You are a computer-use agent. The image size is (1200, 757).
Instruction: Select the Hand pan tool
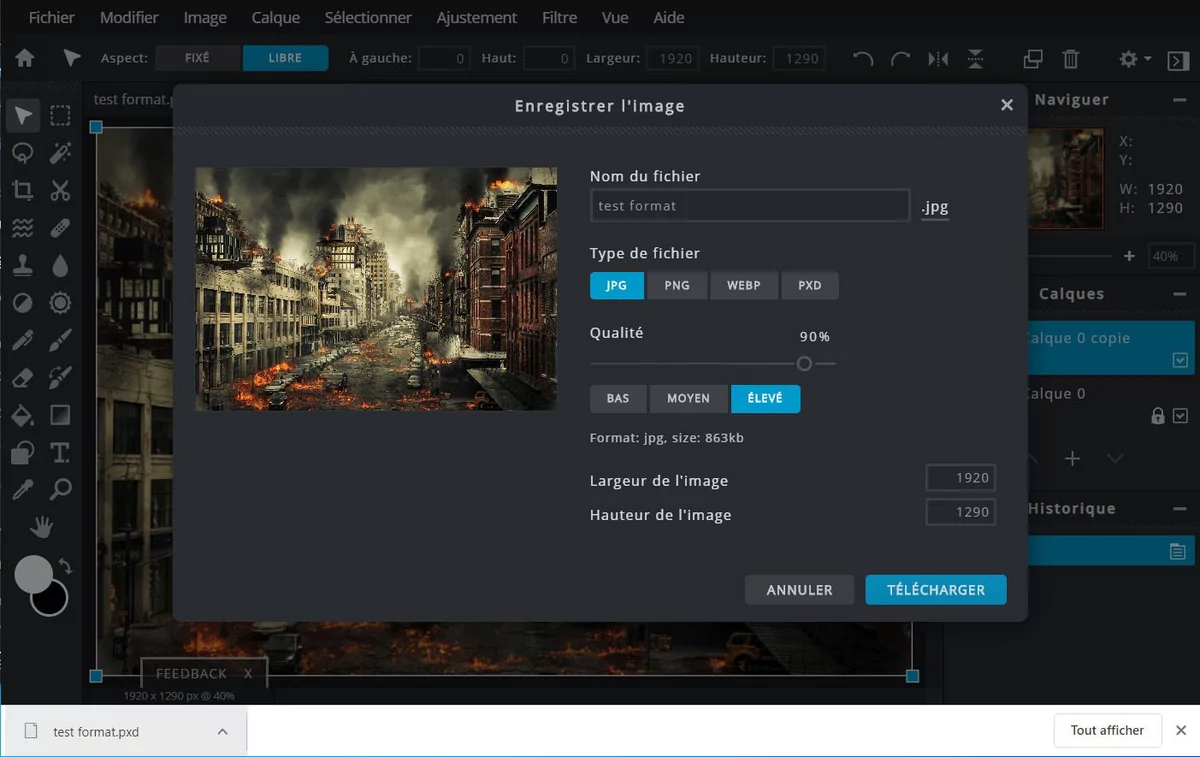tap(42, 526)
